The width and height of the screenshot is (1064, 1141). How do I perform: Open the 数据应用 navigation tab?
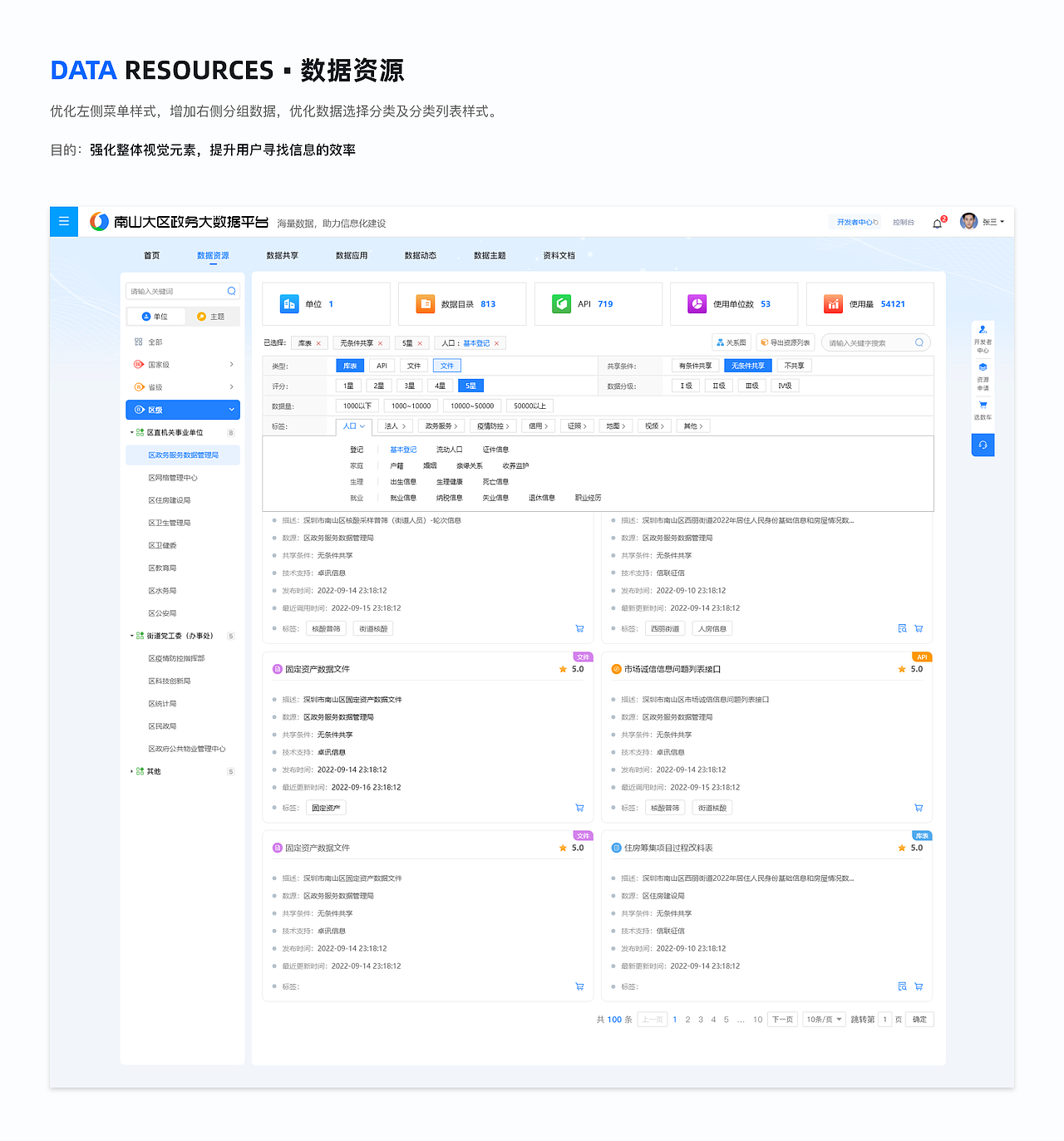352,256
